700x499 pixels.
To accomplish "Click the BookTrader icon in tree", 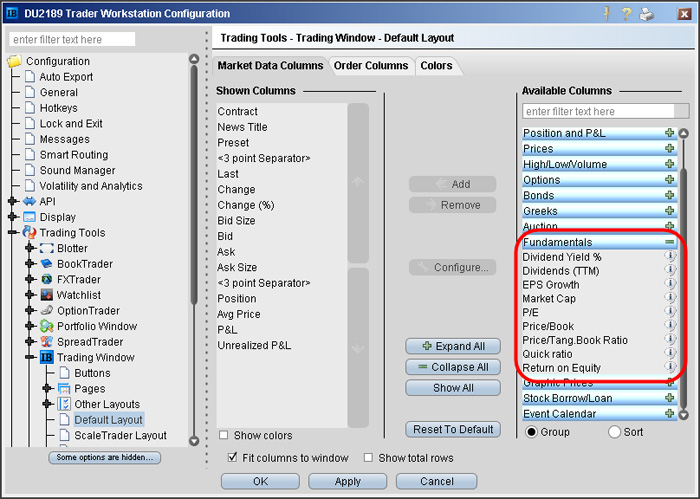I will point(46,264).
